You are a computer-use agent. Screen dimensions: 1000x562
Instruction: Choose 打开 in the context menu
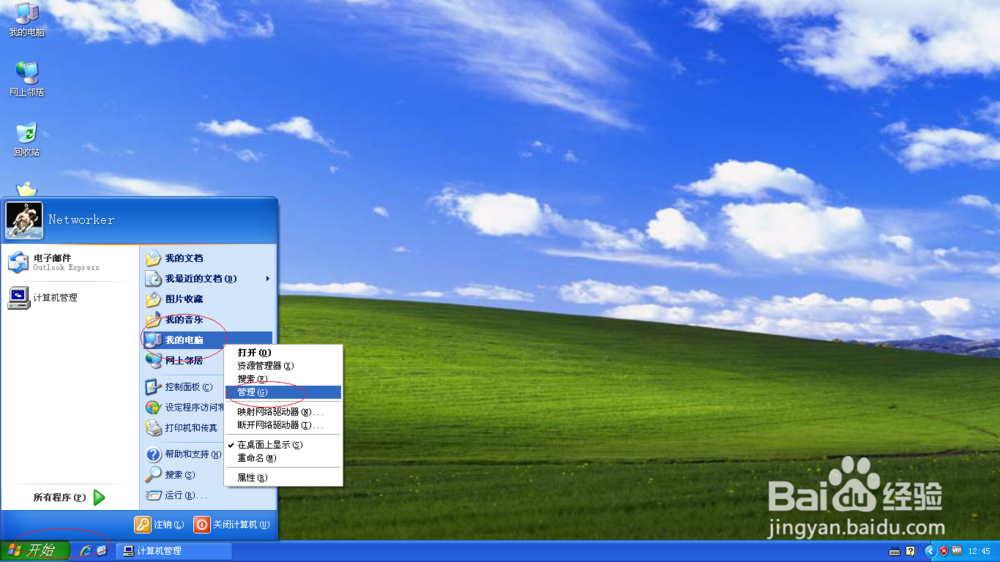283,353
